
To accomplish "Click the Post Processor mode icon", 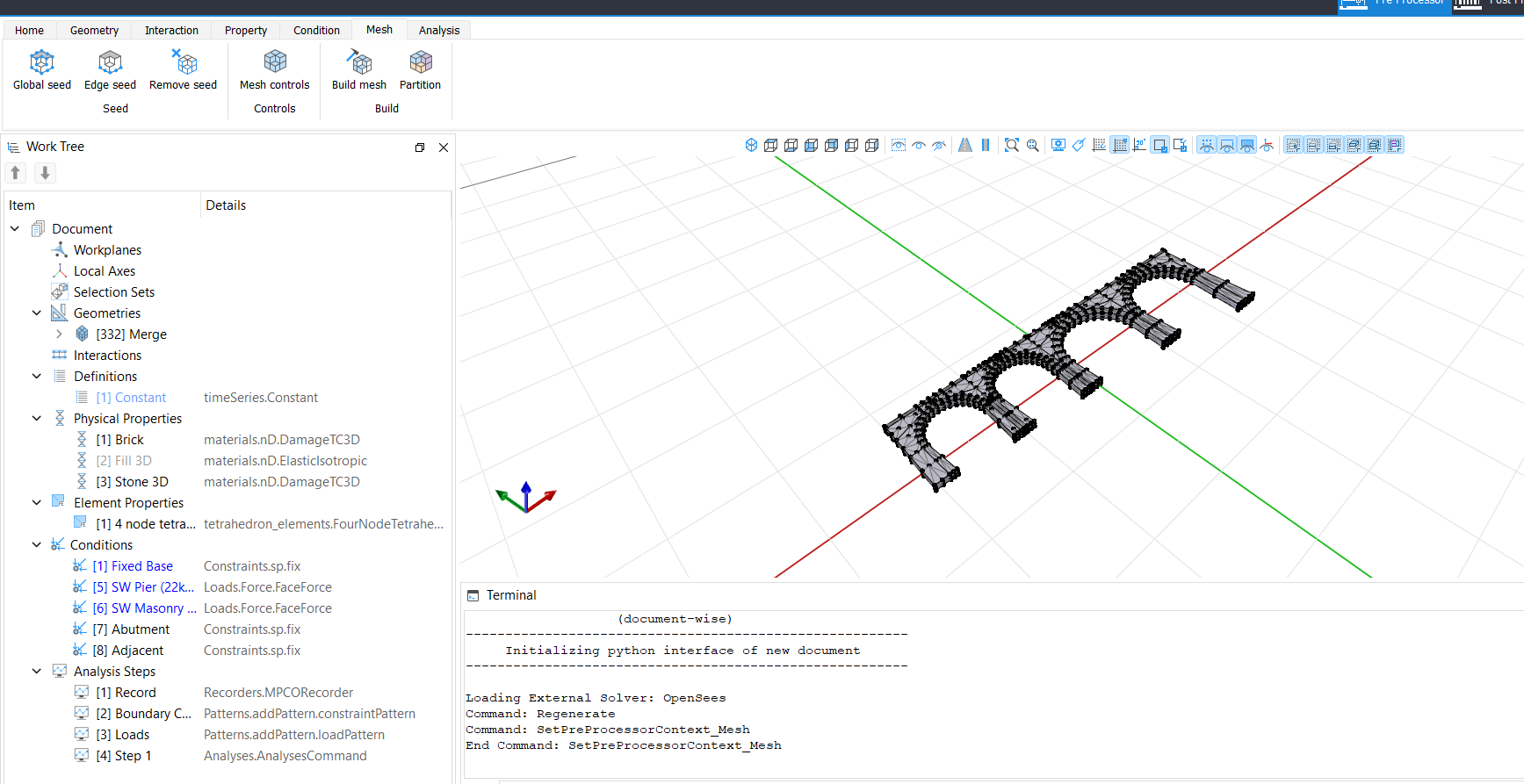I will [1468, 4].
